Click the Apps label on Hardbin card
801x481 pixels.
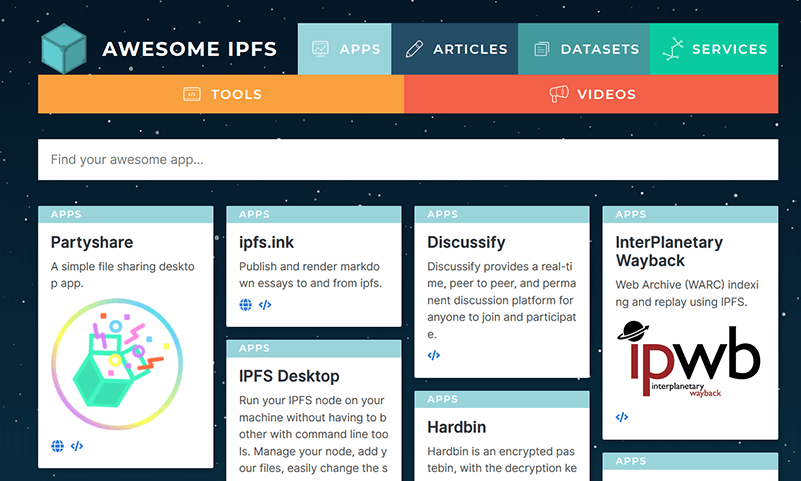tap(443, 399)
